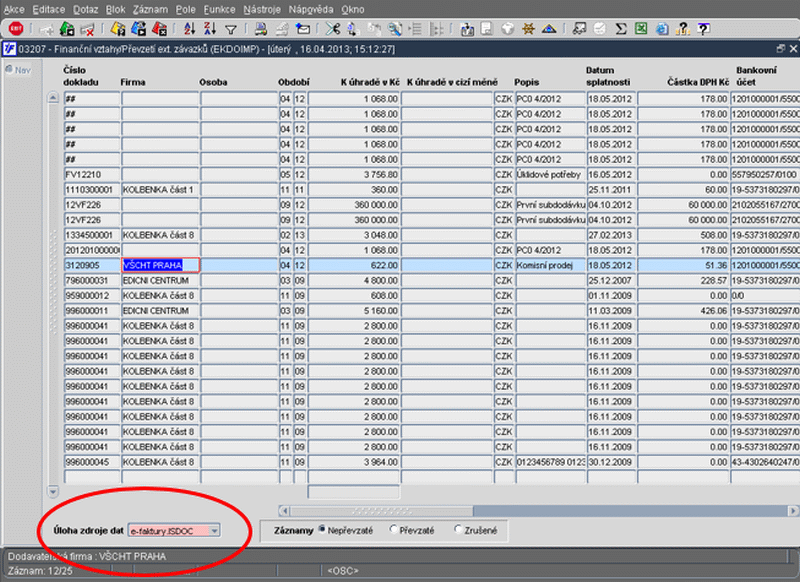This screenshot has width=800, height=582.
Task: Open the Úloha zdroje dat dropdown
Action: pyautogui.click(x=215, y=530)
